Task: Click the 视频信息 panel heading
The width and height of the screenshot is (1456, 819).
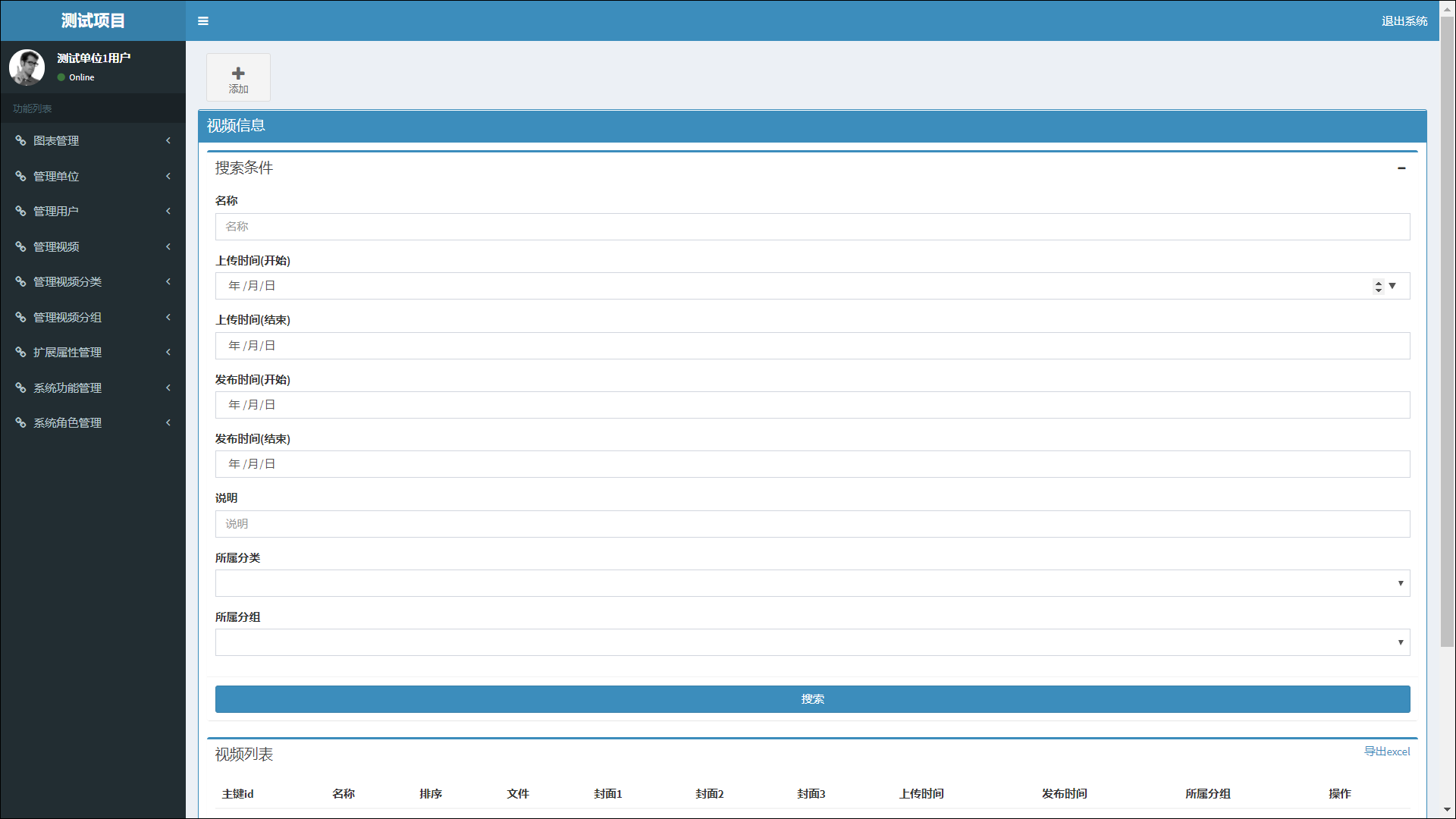Action: pyautogui.click(x=236, y=126)
